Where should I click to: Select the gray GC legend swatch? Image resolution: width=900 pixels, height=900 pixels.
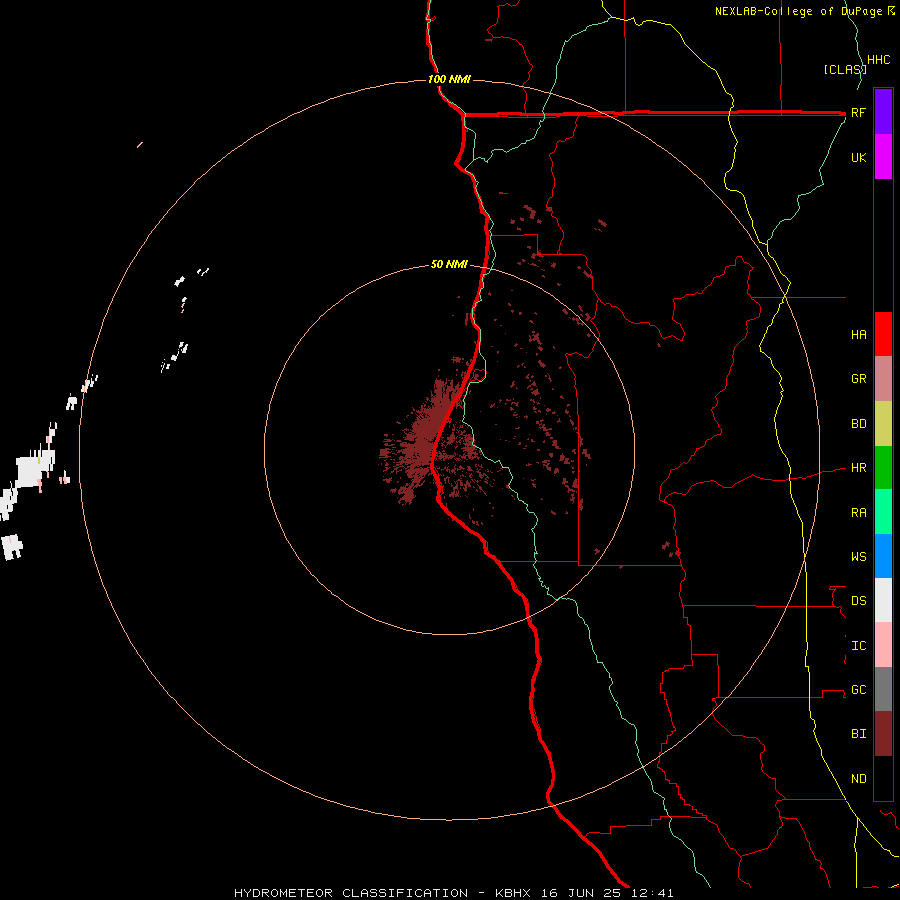pos(883,689)
